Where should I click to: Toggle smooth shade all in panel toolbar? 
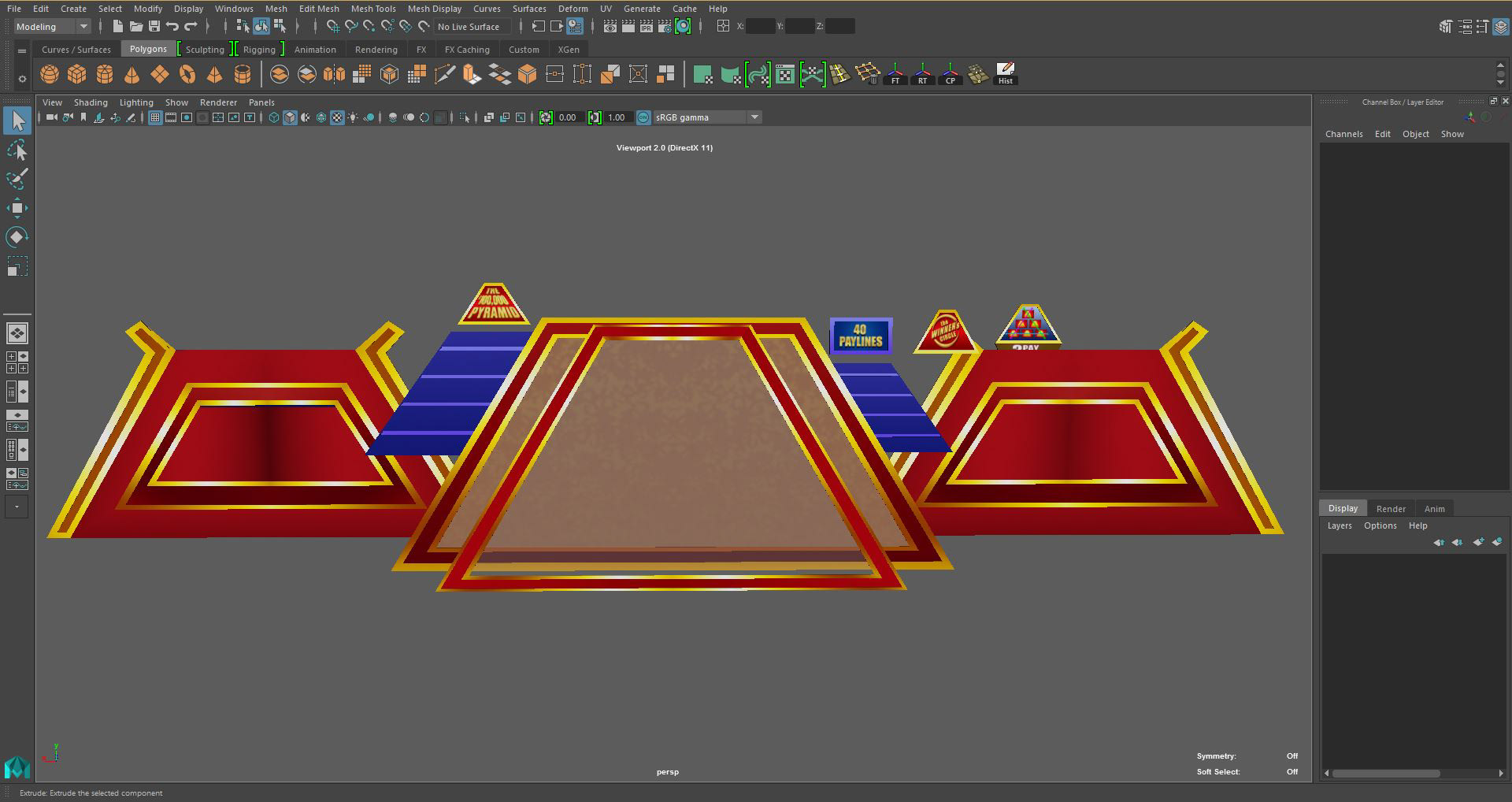pos(290,117)
